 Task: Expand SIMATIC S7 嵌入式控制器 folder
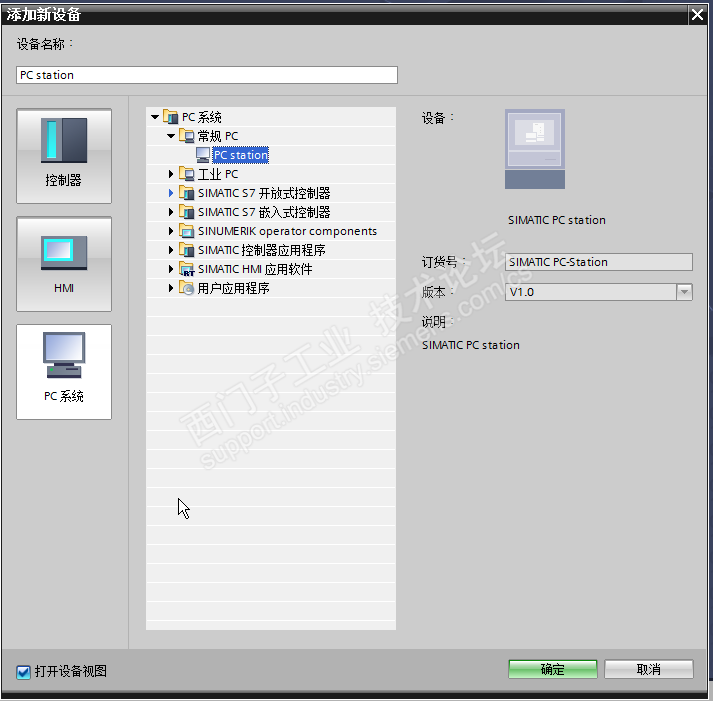[171, 212]
